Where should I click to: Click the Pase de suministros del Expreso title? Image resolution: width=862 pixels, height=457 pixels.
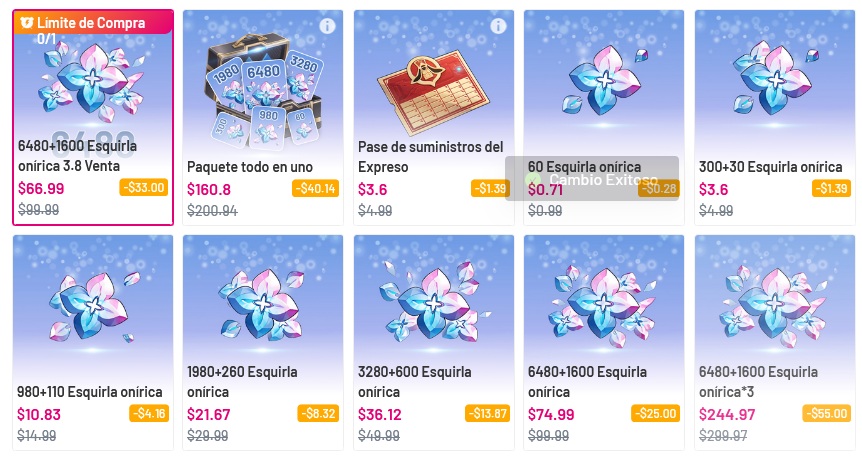tap(430, 157)
